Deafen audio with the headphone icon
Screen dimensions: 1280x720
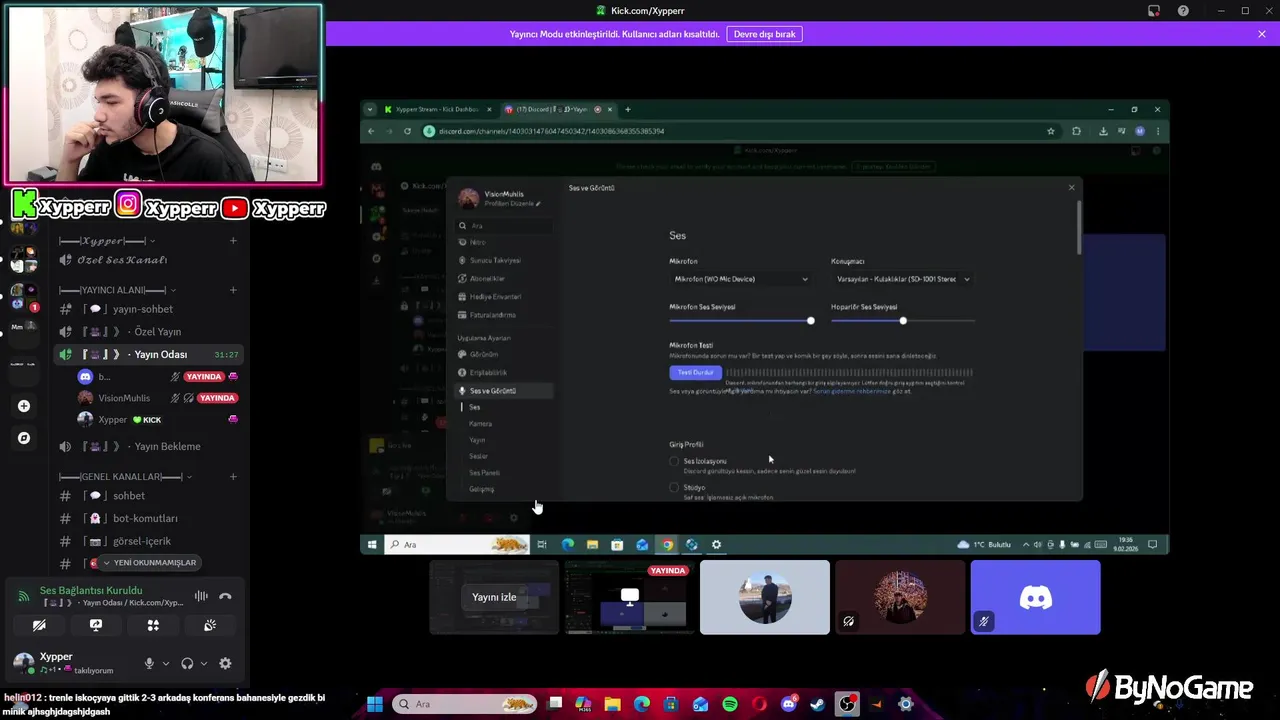[187, 663]
